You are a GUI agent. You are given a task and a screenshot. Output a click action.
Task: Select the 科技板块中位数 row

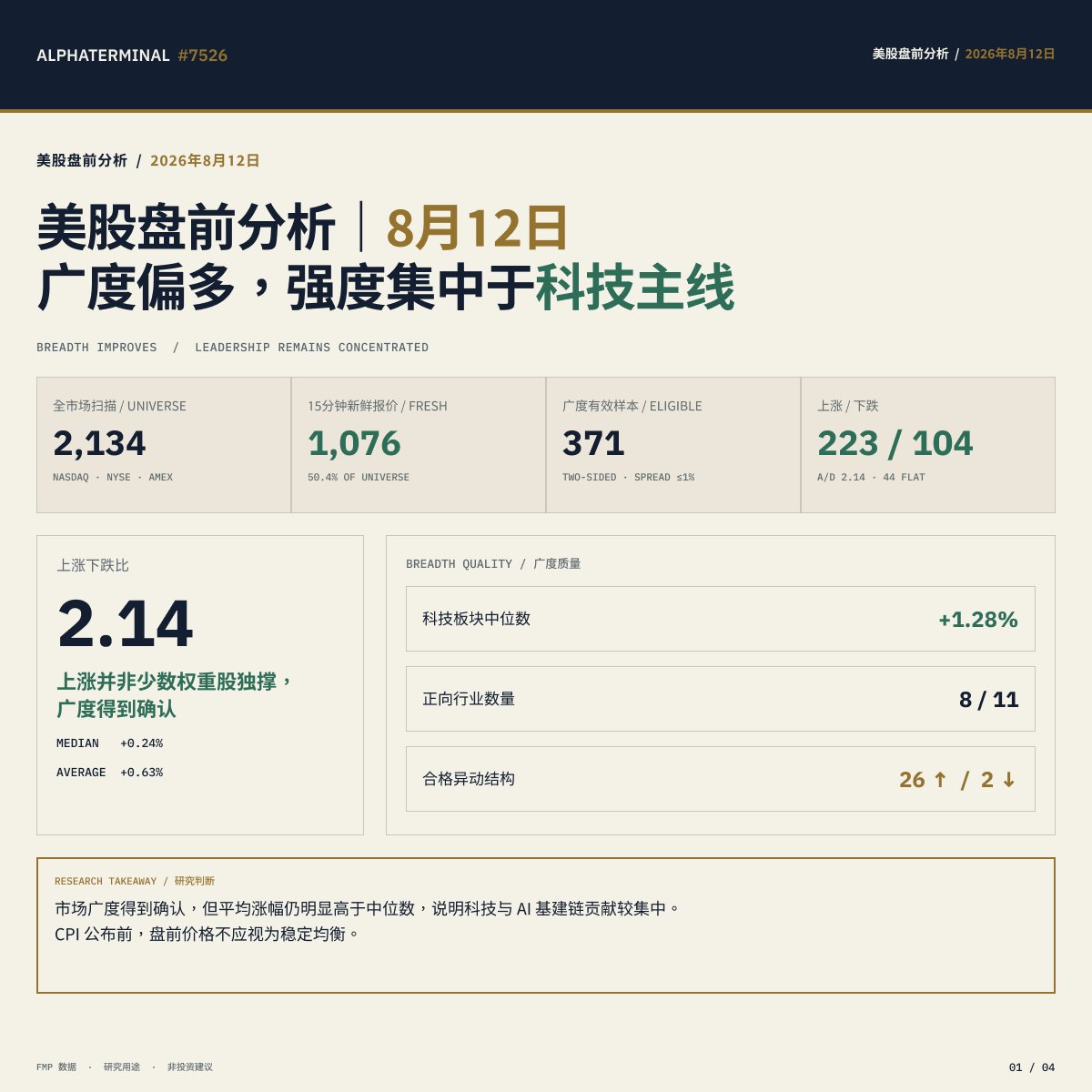721,619
